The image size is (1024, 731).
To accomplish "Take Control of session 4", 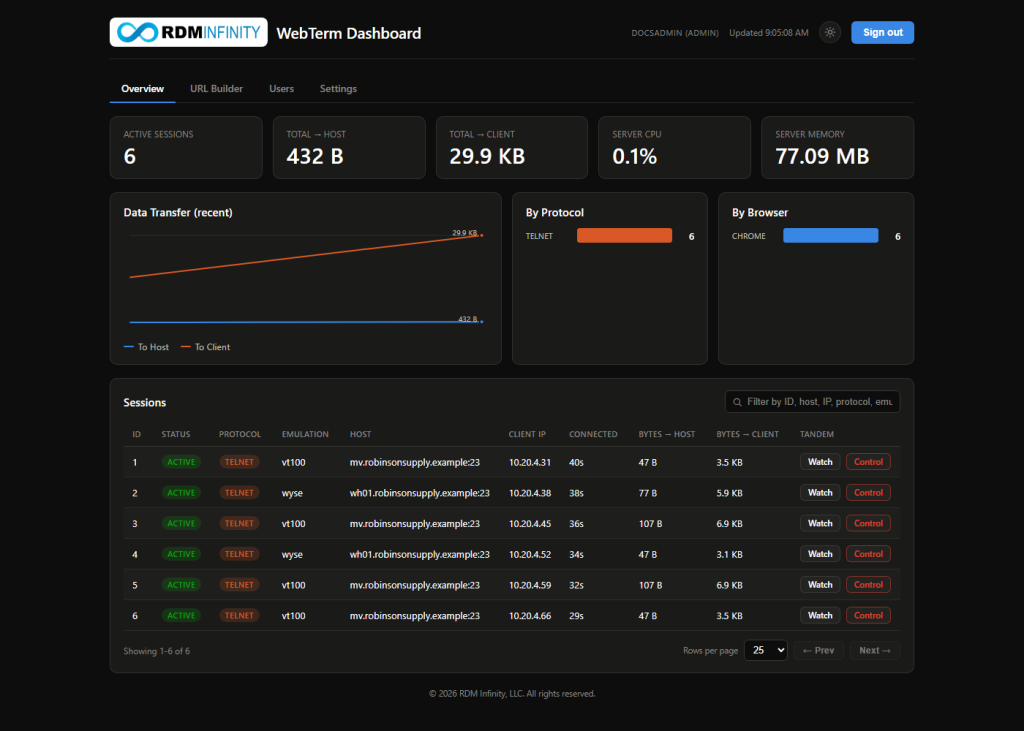I will point(869,554).
